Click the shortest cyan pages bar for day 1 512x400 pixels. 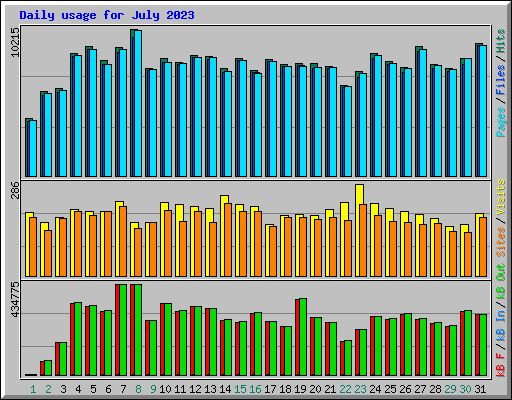(33, 148)
